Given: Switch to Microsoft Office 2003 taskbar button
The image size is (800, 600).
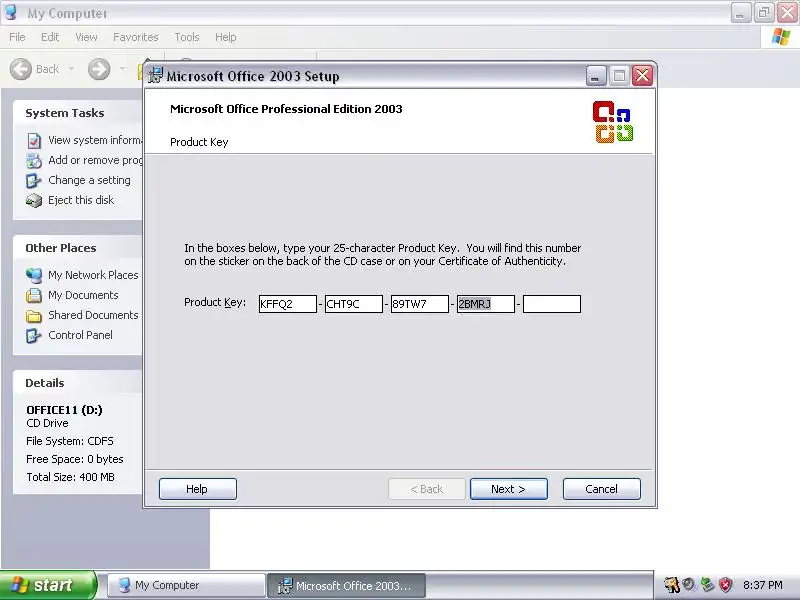Looking at the screenshot, I should coord(346,585).
